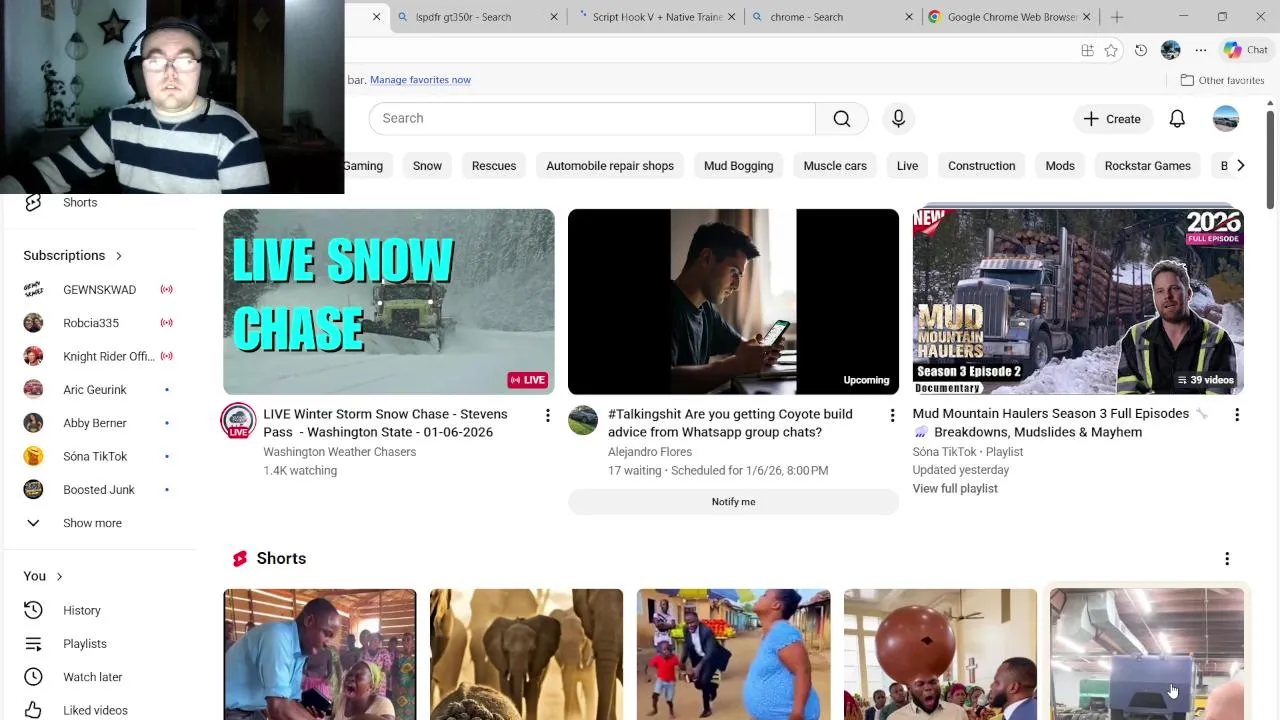1280x720 pixels.
Task: Click Manage favorites now link
Action: (x=420, y=80)
